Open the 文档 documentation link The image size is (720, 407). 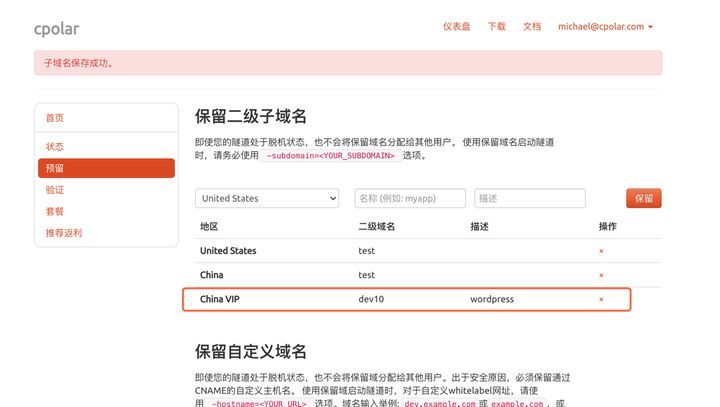click(x=532, y=27)
